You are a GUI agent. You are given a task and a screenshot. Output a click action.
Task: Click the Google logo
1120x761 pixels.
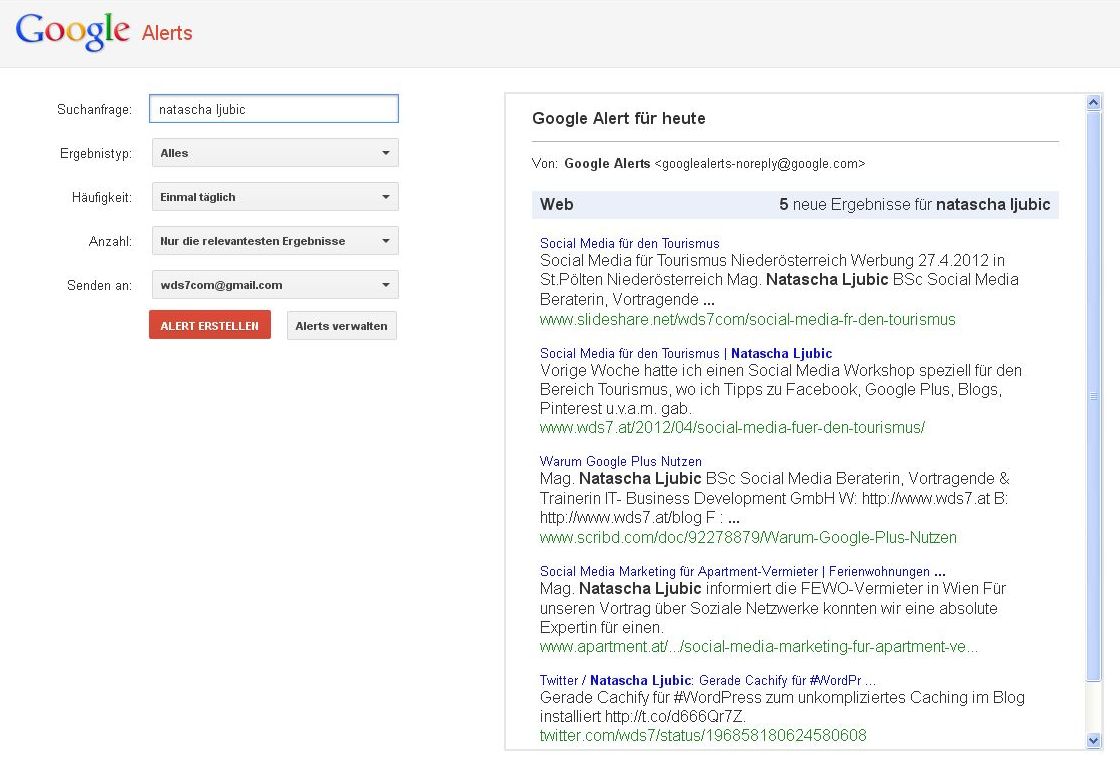pyautogui.click(x=72, y=32)
